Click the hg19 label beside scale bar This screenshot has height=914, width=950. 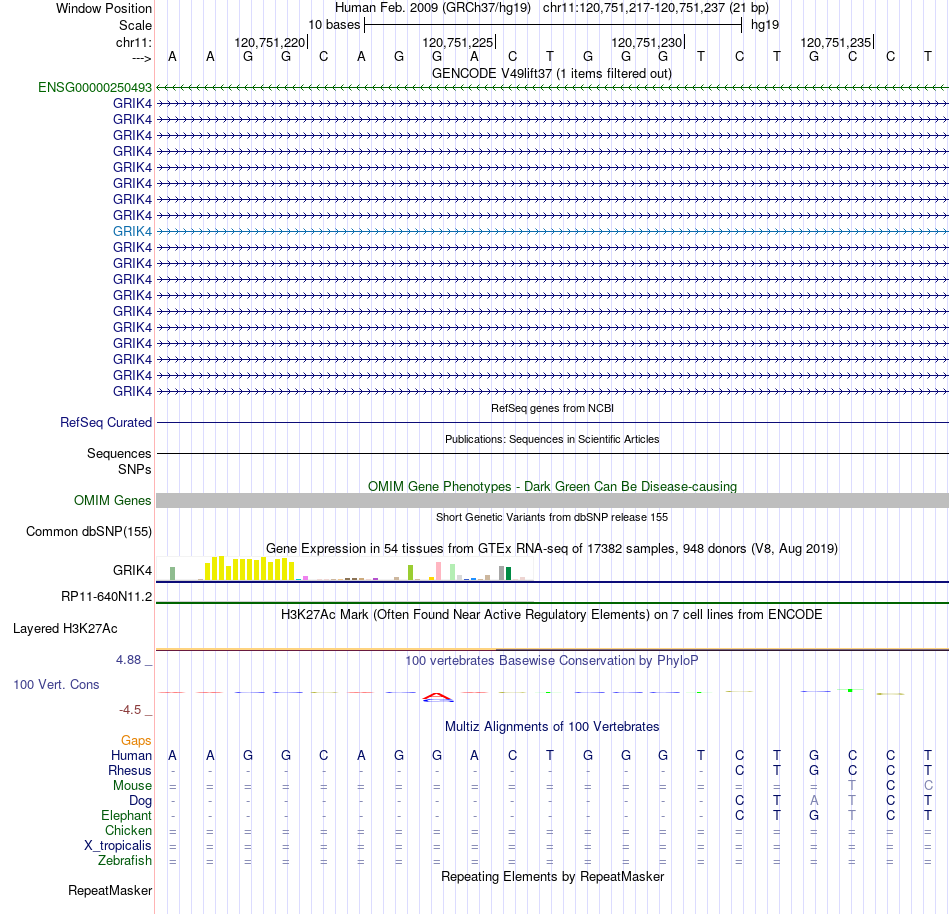[765, 25]
